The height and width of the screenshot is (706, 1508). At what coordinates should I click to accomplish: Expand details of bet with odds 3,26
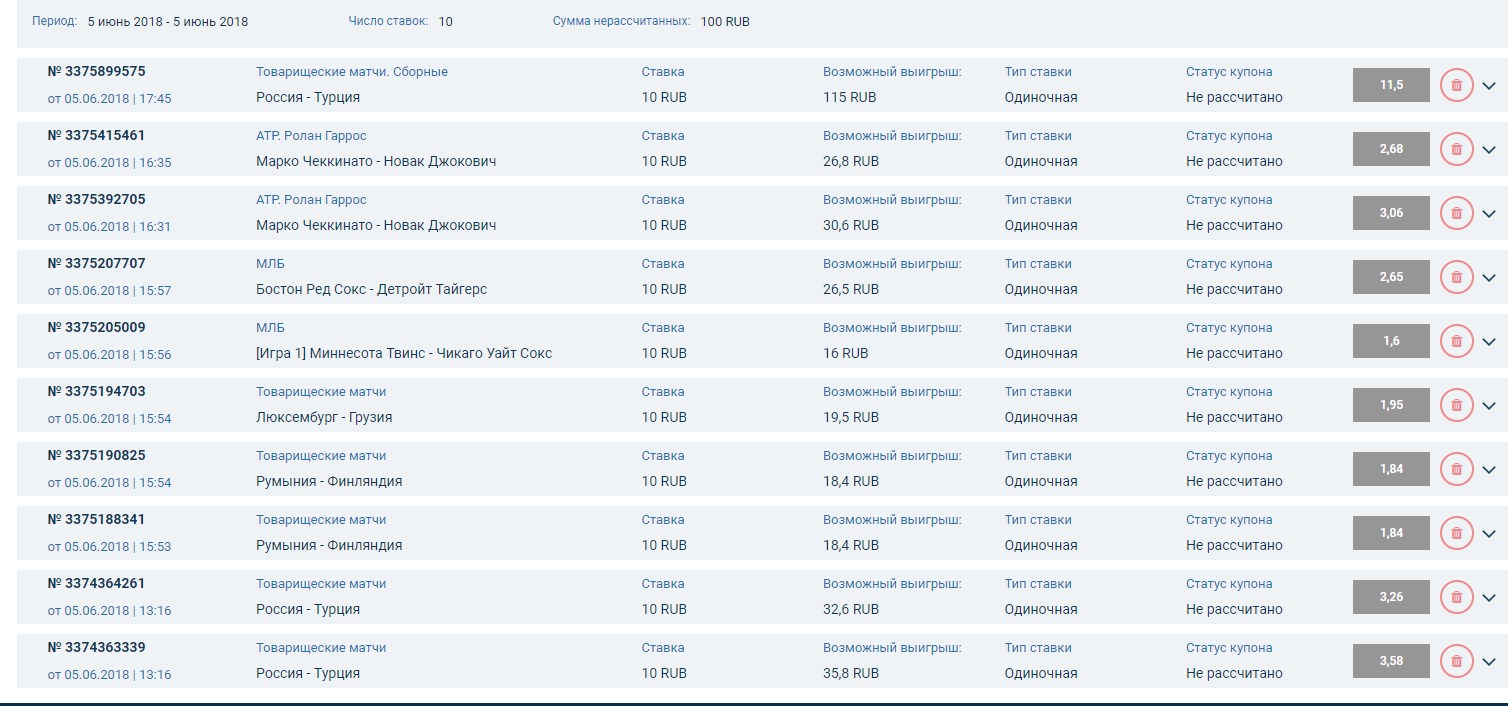[1489, 598]
